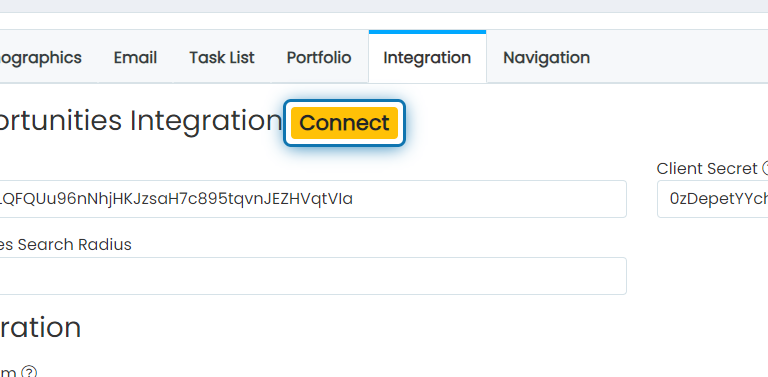The width and height of the screenshot is (768, 377).
Task: Select the Portfolio tab
Action: [319, 57]
